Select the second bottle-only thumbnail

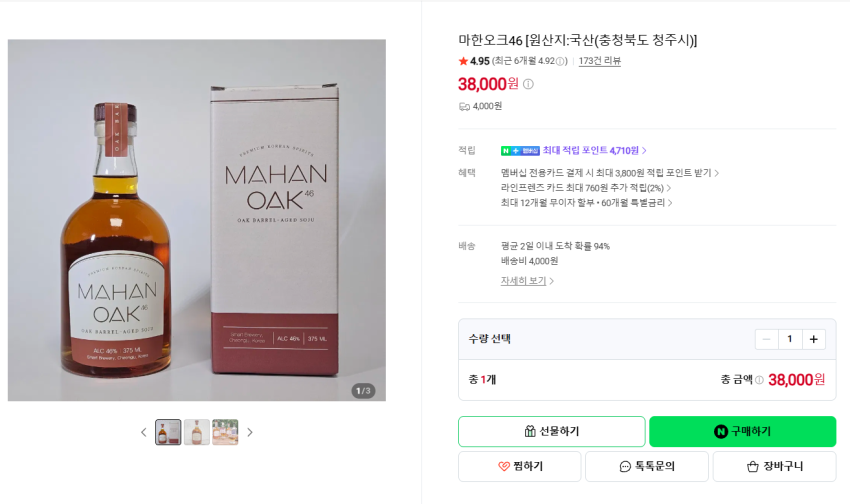point(197,432)
